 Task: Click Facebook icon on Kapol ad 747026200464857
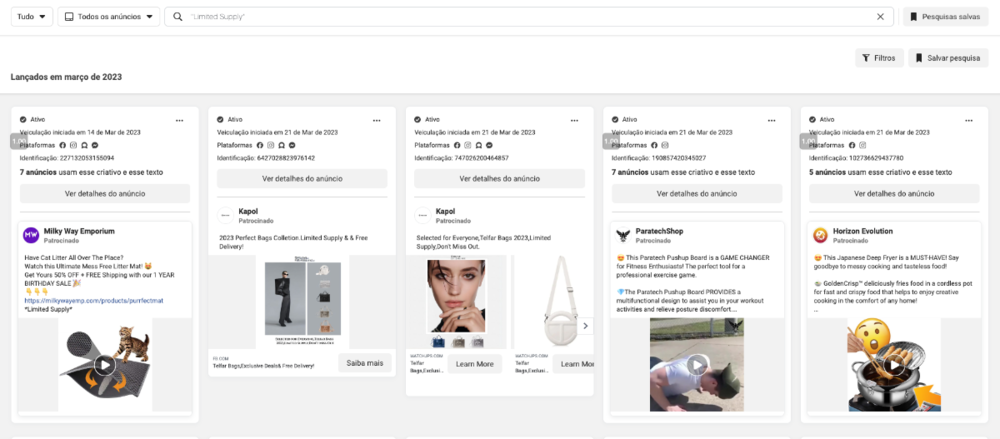pos(457,145)
